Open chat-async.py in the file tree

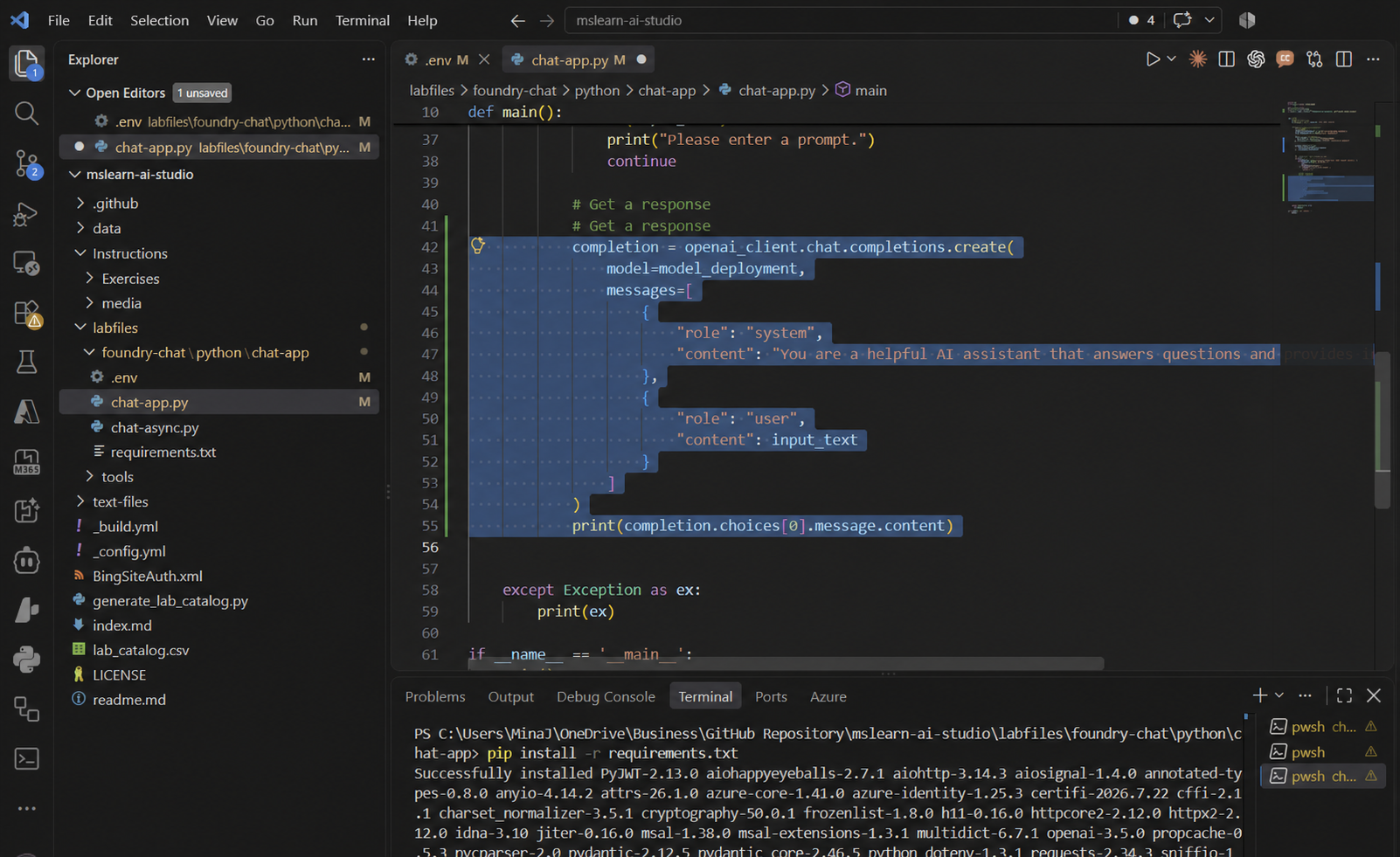point(155,427)
